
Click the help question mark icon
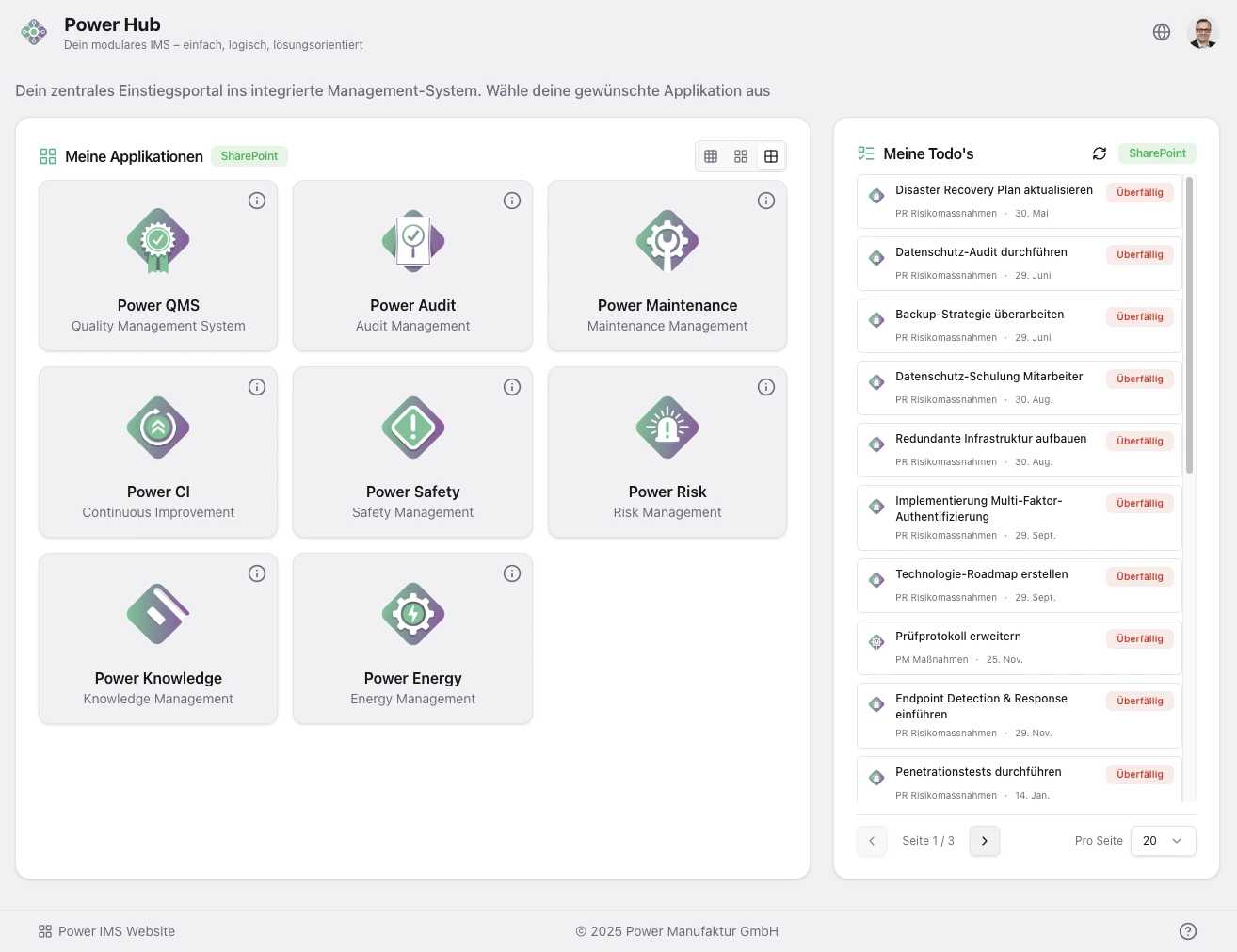(1188, 931)
